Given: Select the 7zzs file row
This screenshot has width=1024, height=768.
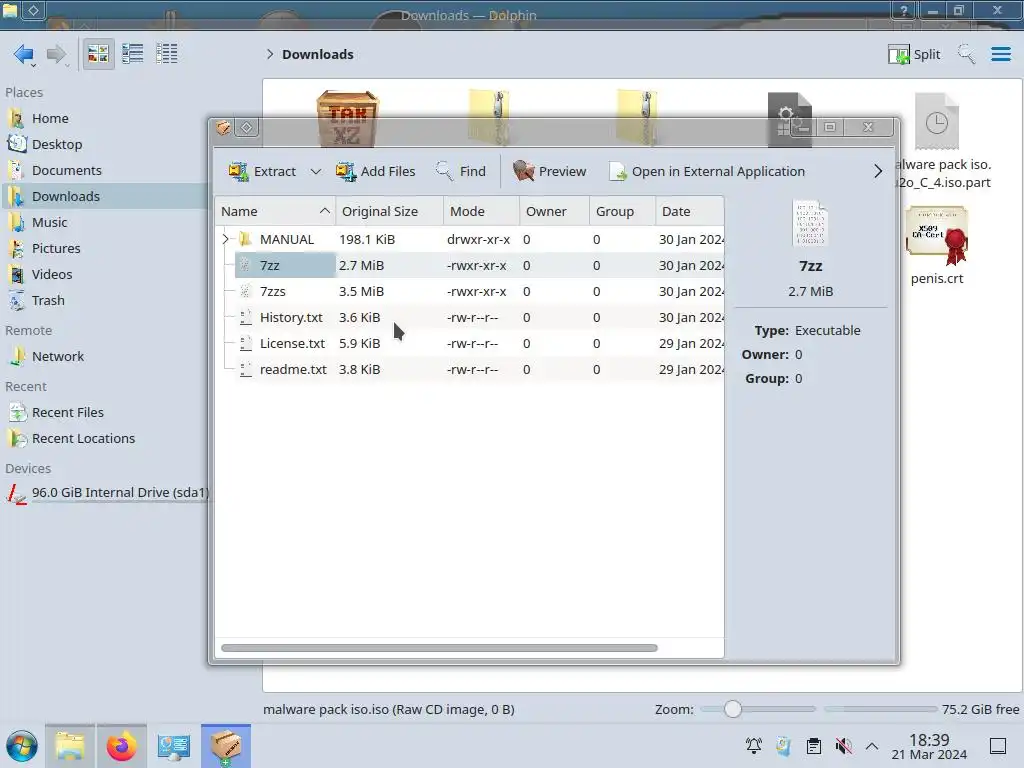Looking at the screenshot, I should point(470,292).
